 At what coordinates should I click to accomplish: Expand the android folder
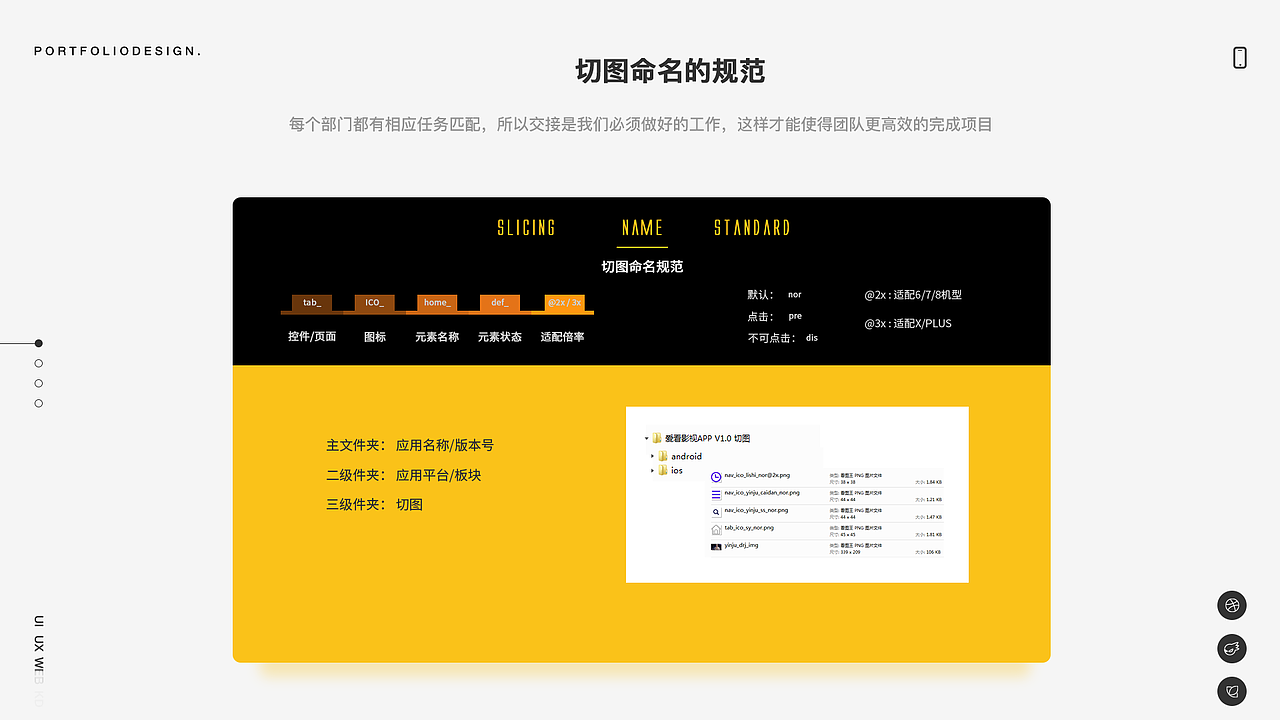[x=652, y=456]
